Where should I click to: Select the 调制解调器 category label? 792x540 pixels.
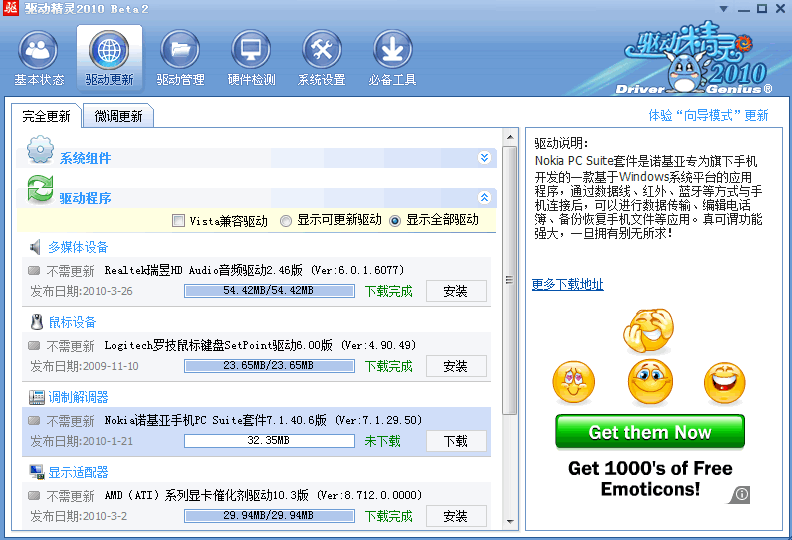[78, 397]
